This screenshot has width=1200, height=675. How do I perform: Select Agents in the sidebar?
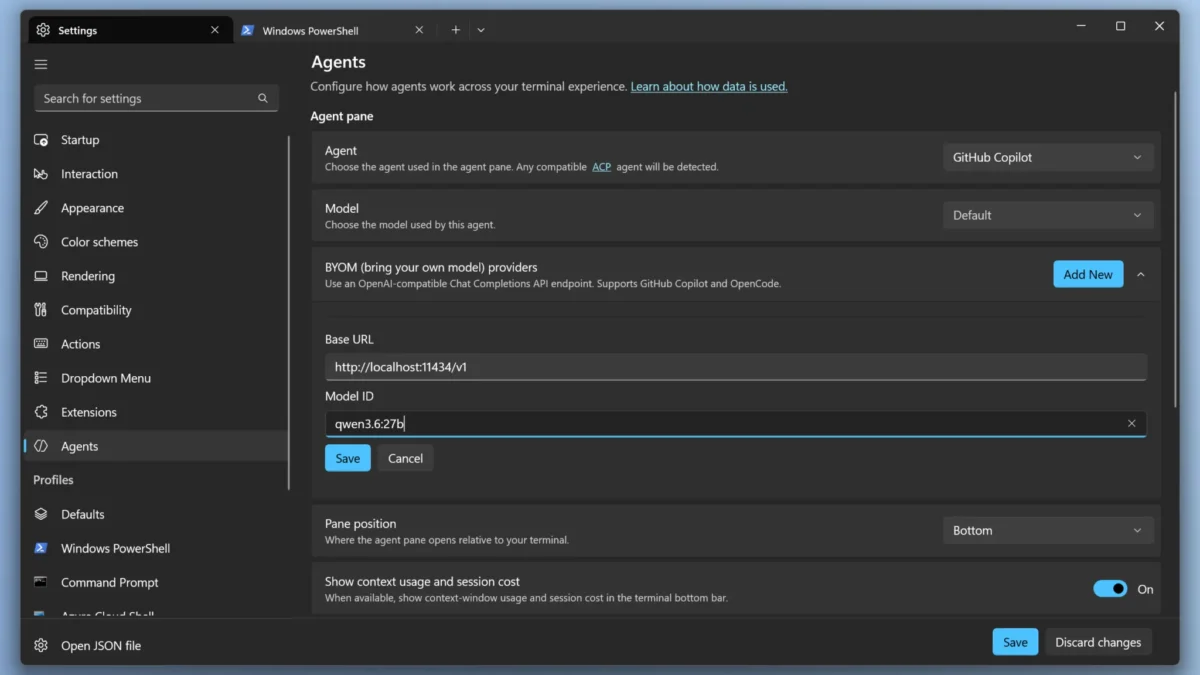click(x=156, y=446)
